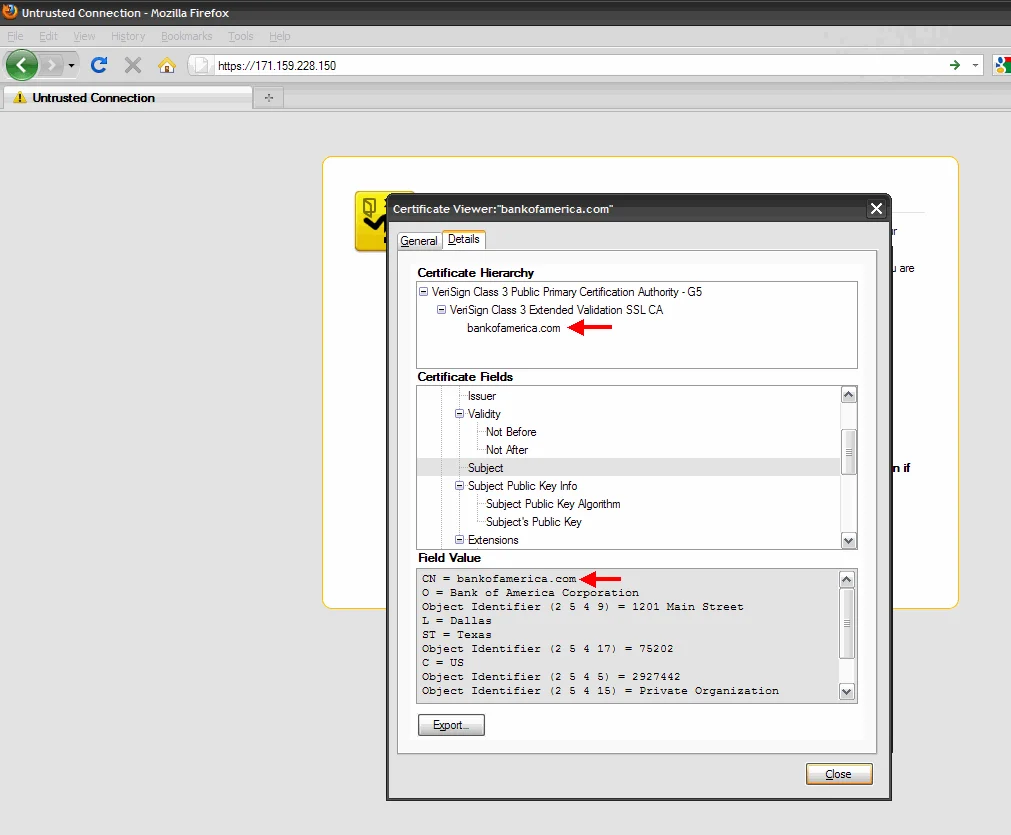Image resolution: width=1011 pixels, height=835 pixels.
Task: Select the Untrusted Connection browser tab
Action: [x=128, y=97]
